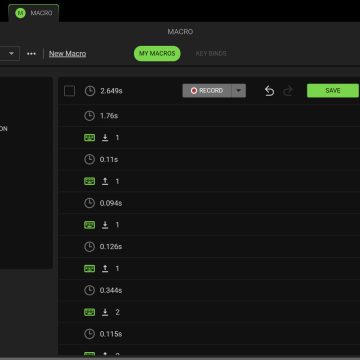Click the clock icon of the 1.76s delay

(89, 116)
